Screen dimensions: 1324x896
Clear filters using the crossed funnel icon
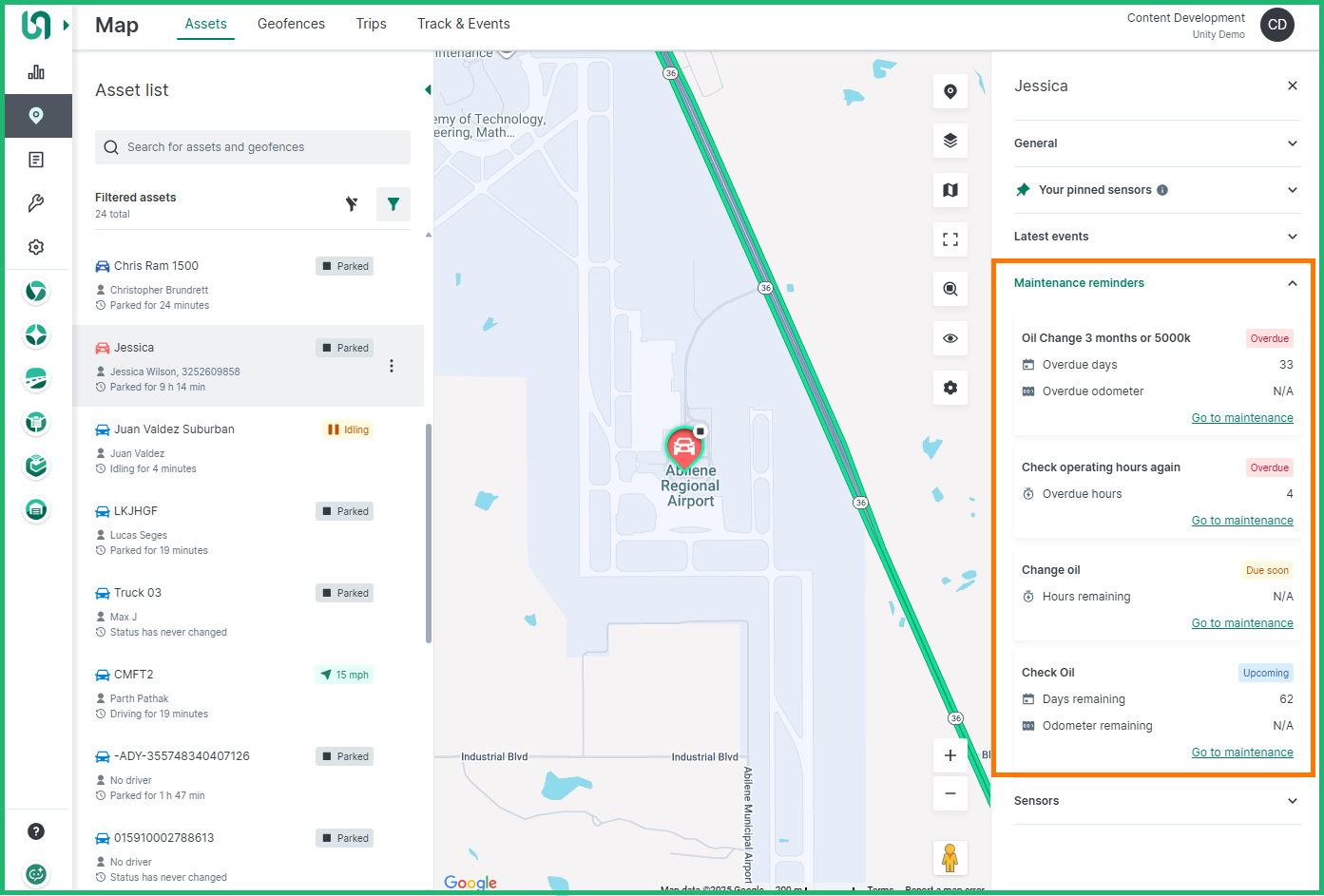click(352, 204)
